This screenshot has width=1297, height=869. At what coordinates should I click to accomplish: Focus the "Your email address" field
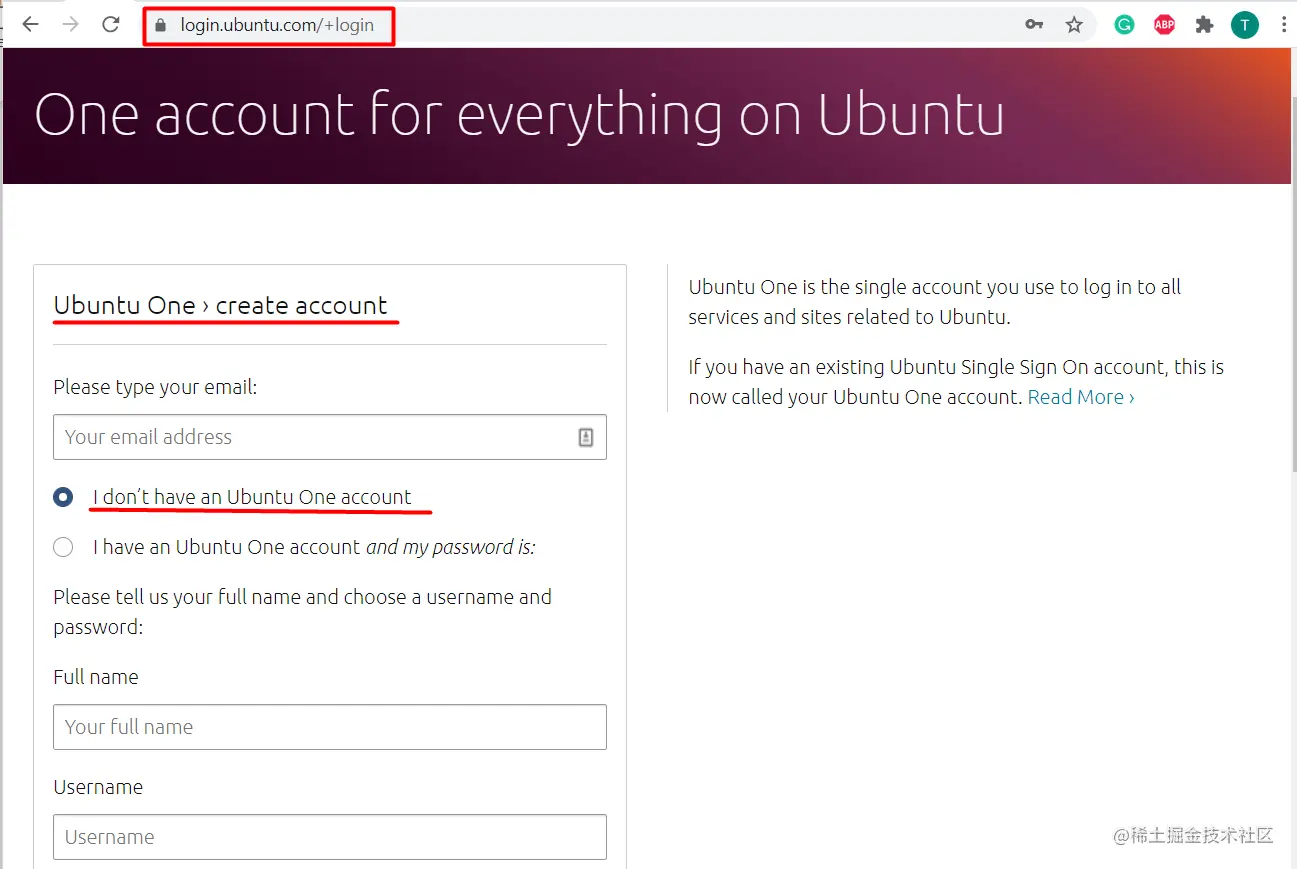[x=330, y=437]
